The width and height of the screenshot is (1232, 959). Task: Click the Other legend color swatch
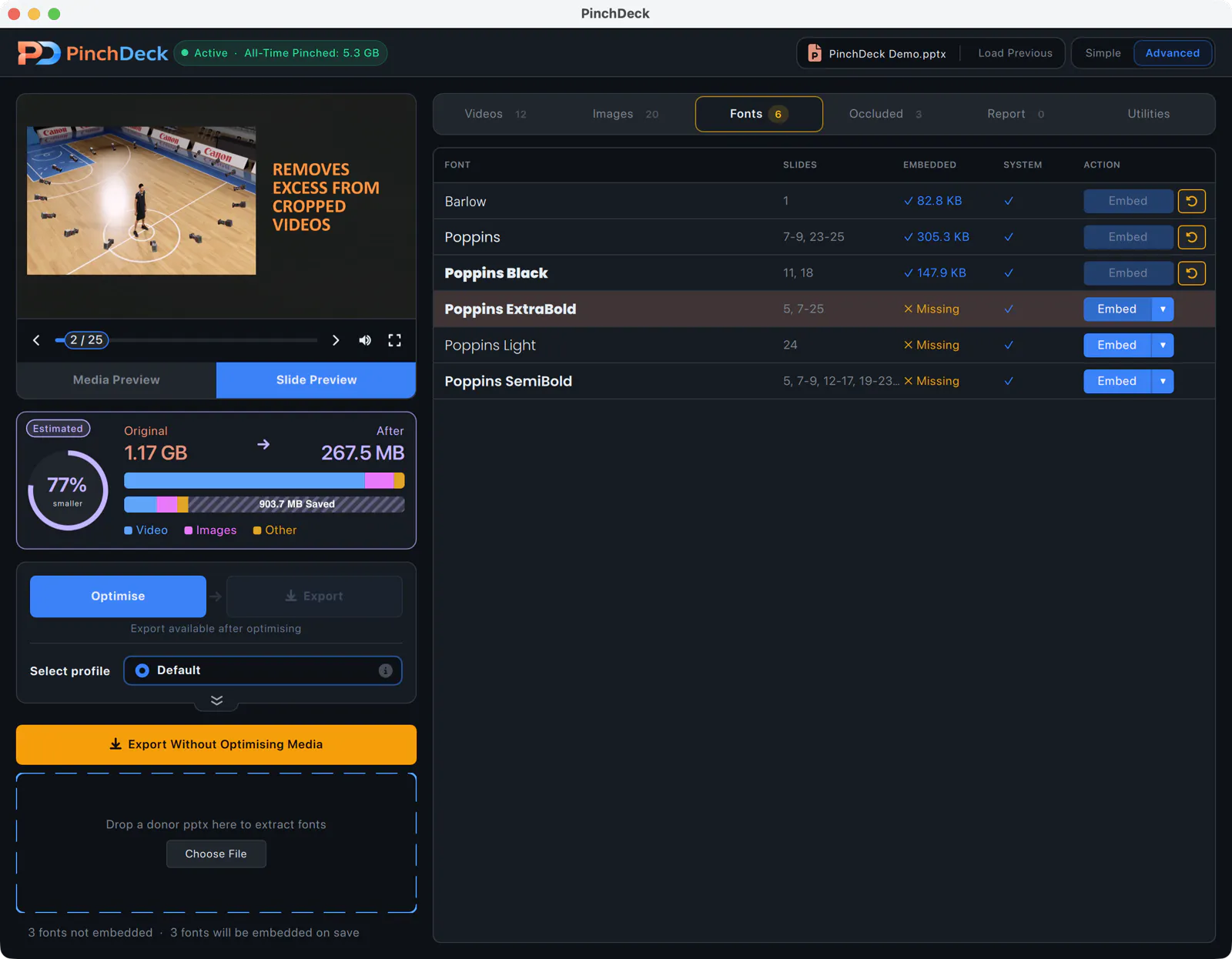pyautogui.click(x=257, y=530)
